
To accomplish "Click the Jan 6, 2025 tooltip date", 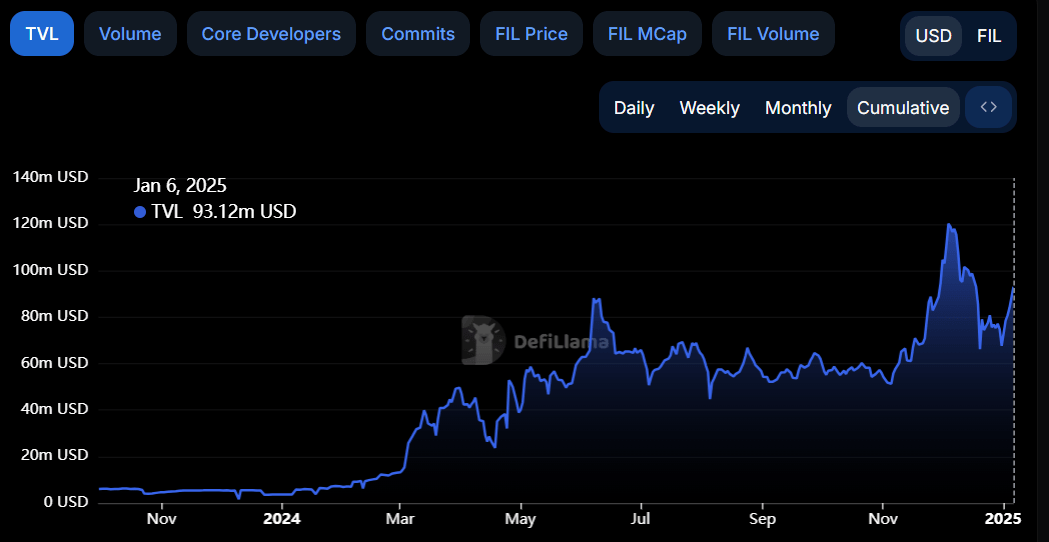I will click(x=180, y=186).
